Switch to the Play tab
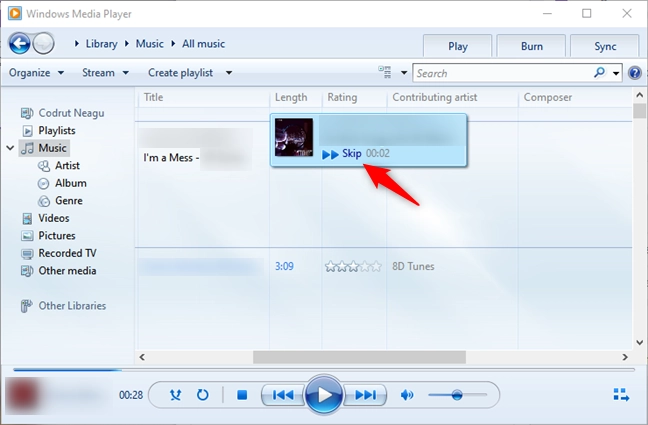 pos(457,46)
